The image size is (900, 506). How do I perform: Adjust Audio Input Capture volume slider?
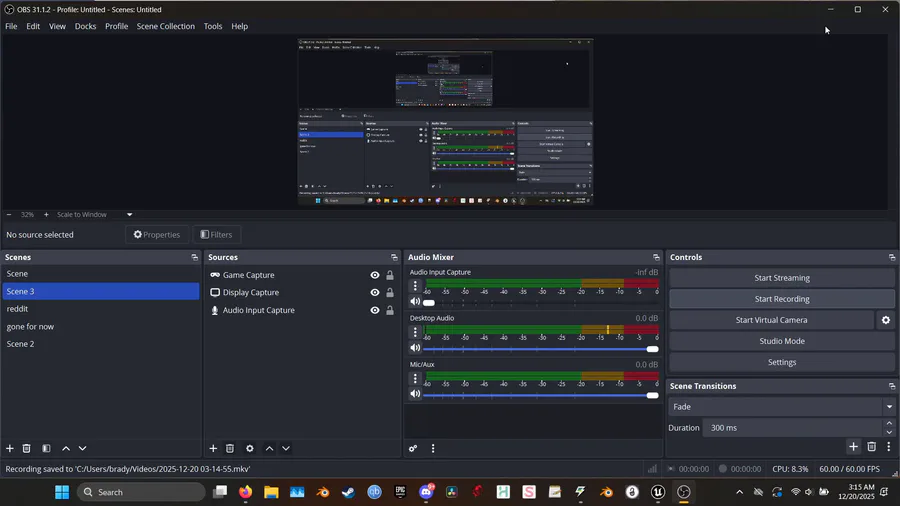click(540, 303)
